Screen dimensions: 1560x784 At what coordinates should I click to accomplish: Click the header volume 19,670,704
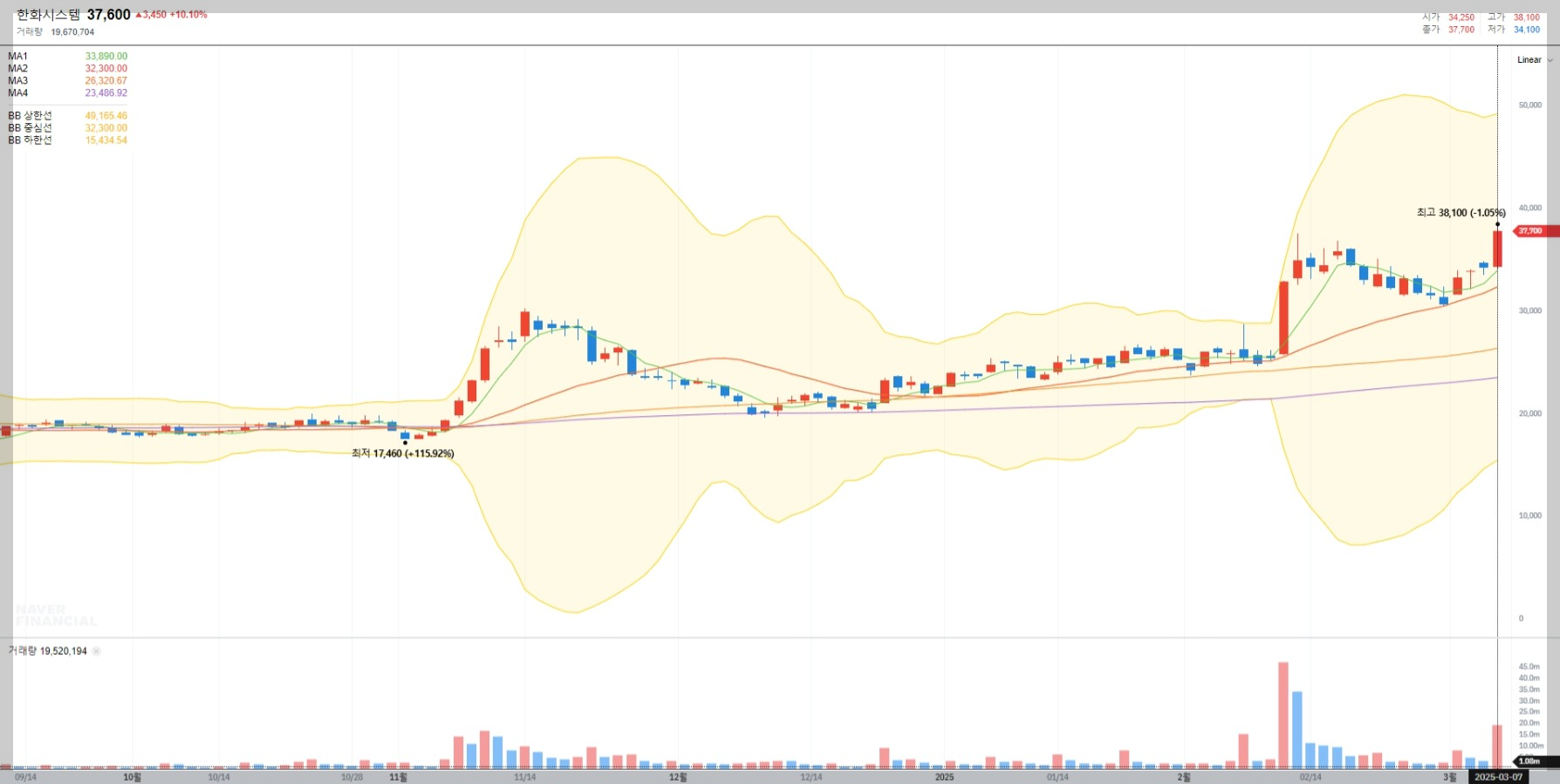pos(72,32)
